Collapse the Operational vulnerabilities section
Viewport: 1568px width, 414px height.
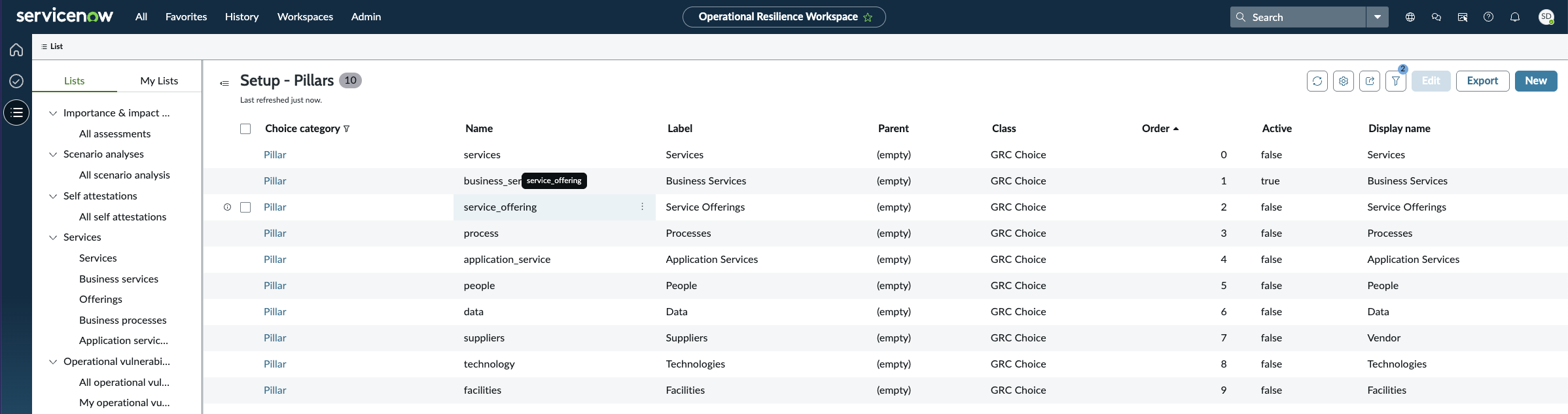(x=53, y=362)
